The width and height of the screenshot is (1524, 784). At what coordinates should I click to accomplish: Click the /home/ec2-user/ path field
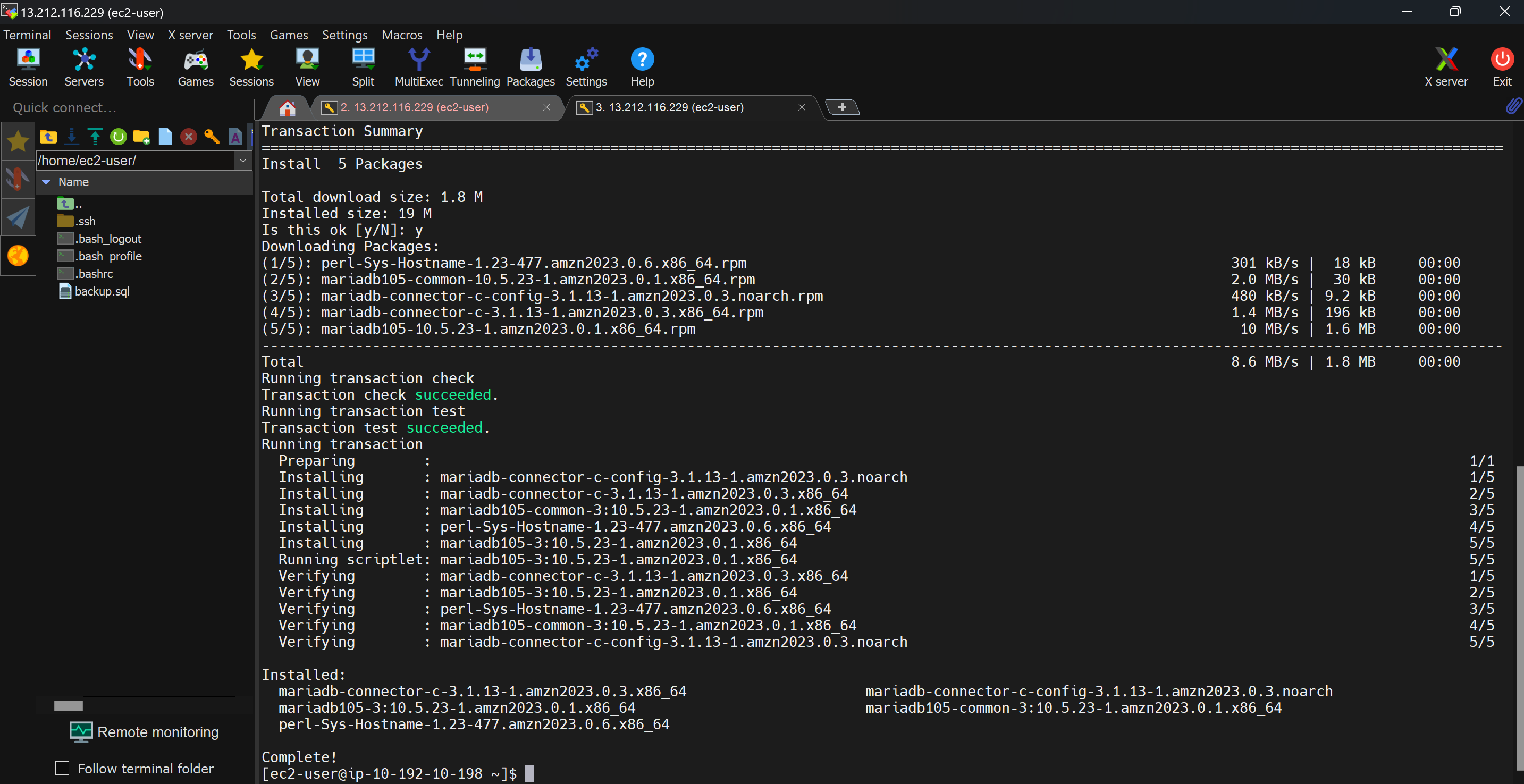[136, 161]
